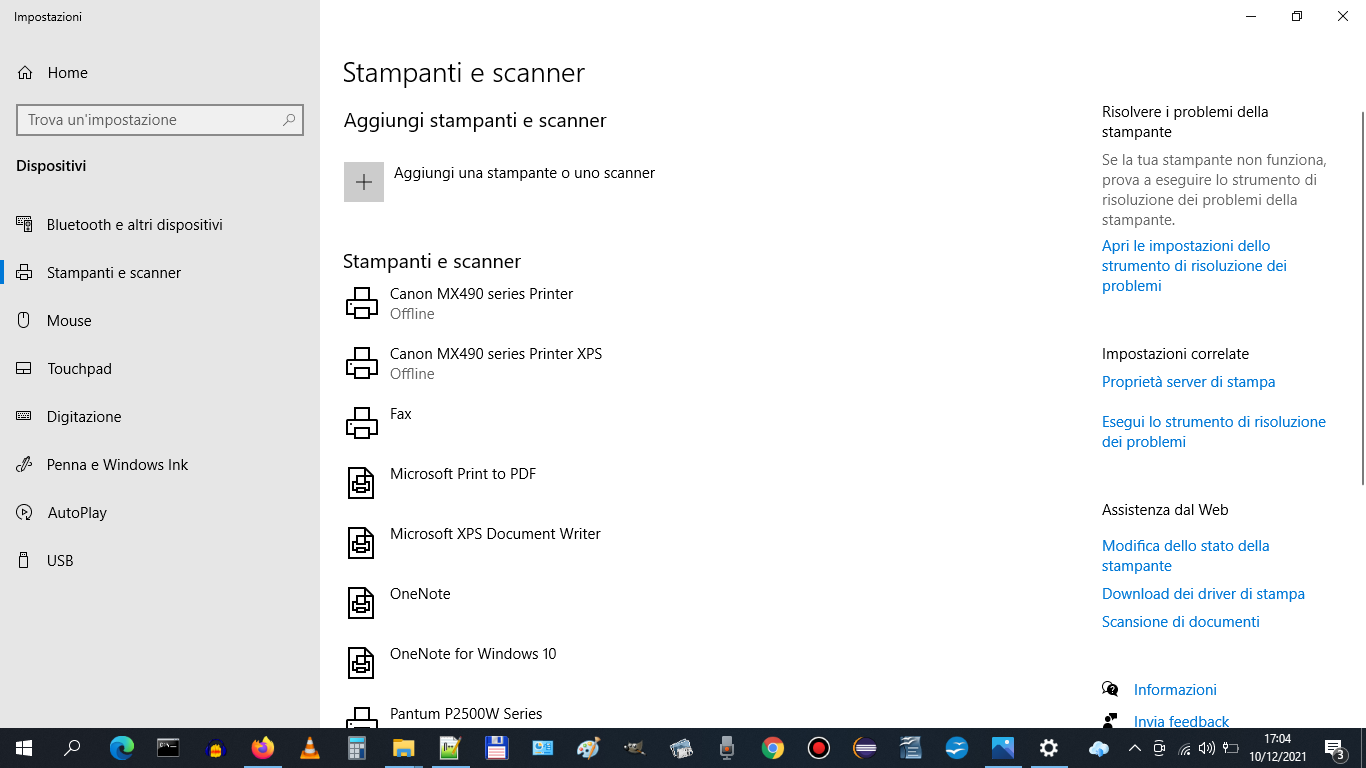Click the OneNote for Windows 10 icon
Image resolution: width=1366 pixels, height=768 pixels.
pyautogui.click(x=361, y=663)
